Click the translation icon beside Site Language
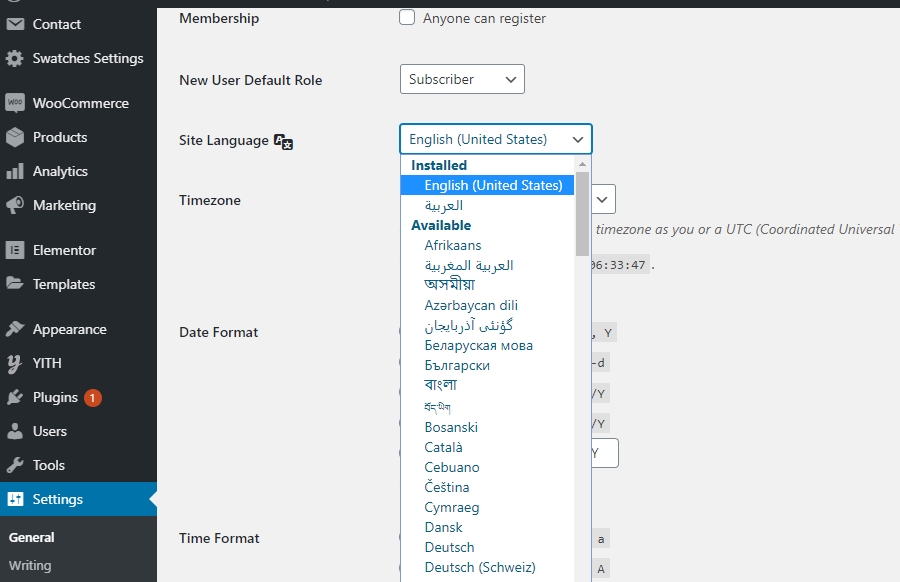 [284, 141]
